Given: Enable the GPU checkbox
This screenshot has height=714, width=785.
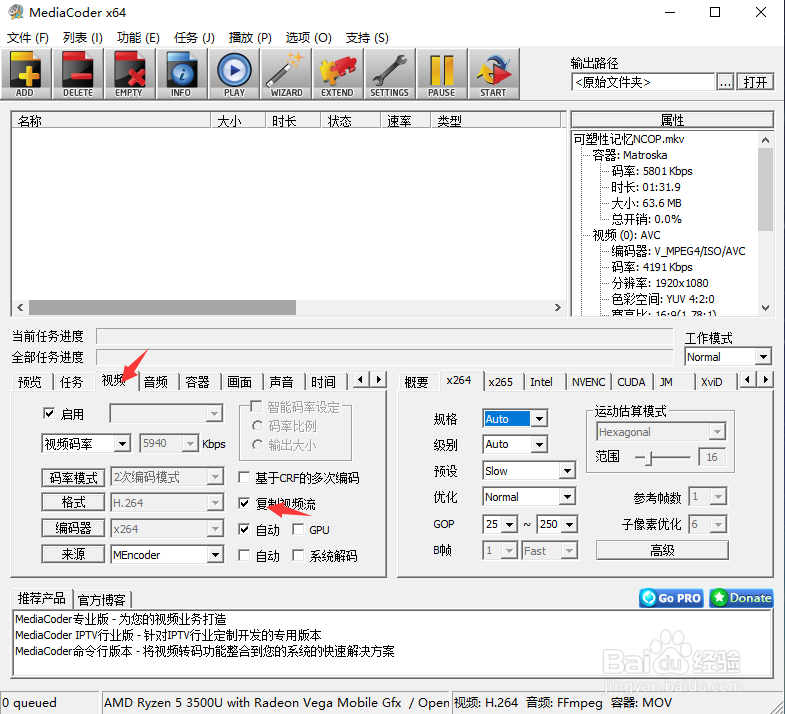Looking at the screenshot, I should [298, 529].
